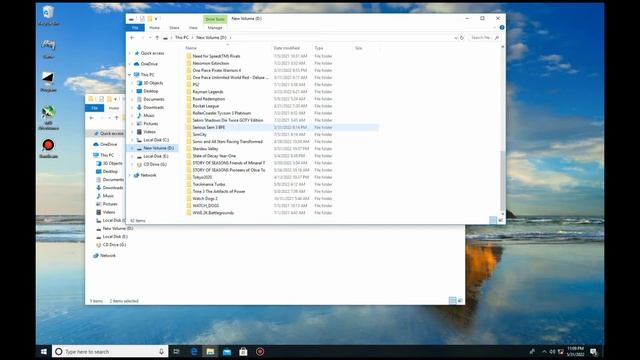Select the Watch Dogs 2 folder
The width and height of the screenshot is (640, 360).
point(205,198)
